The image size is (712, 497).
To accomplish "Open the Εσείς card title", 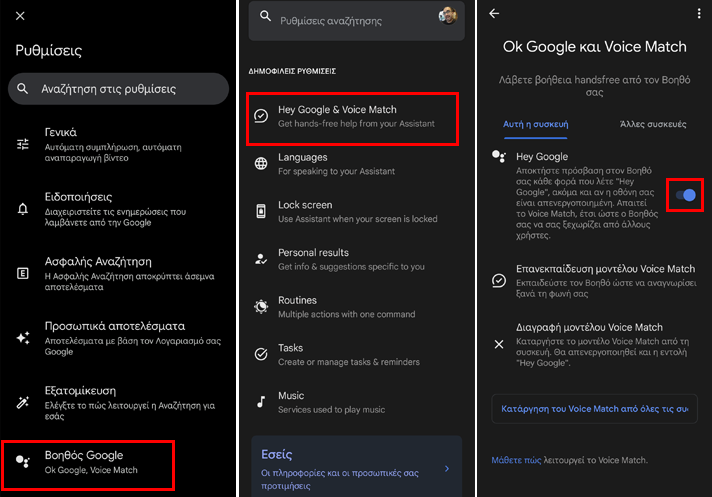I will (x=277, y=454).
